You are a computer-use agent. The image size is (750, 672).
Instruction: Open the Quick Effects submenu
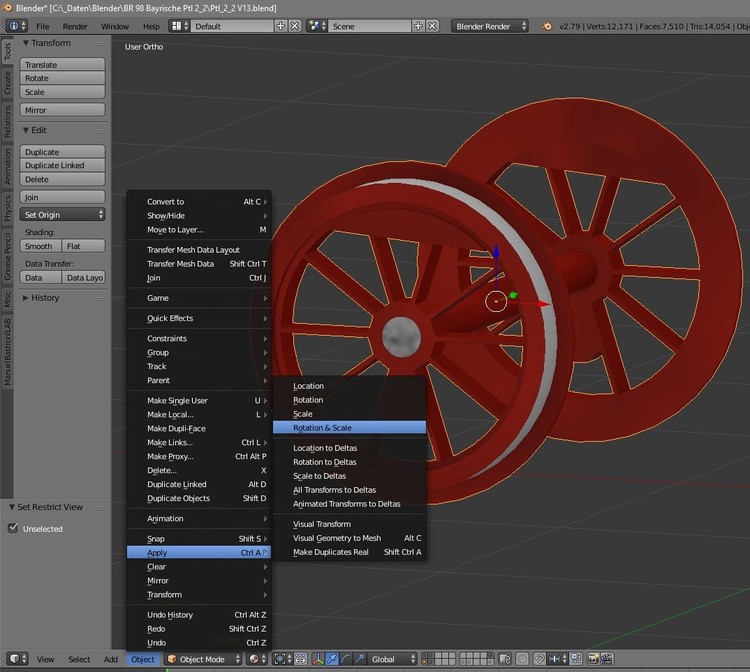click(199, 318)
